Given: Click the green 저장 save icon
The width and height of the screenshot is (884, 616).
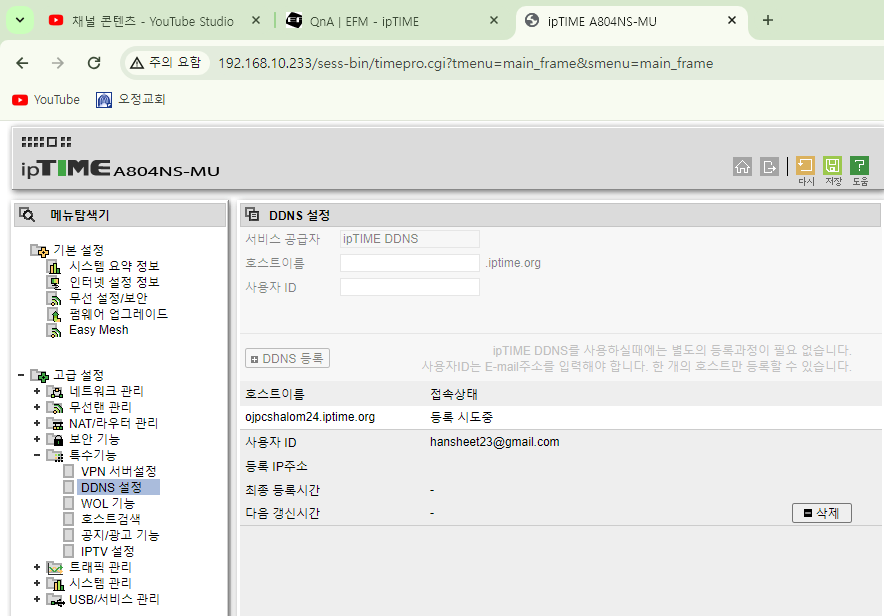Looking at the screenshot, I should click(x=832, y=166).
